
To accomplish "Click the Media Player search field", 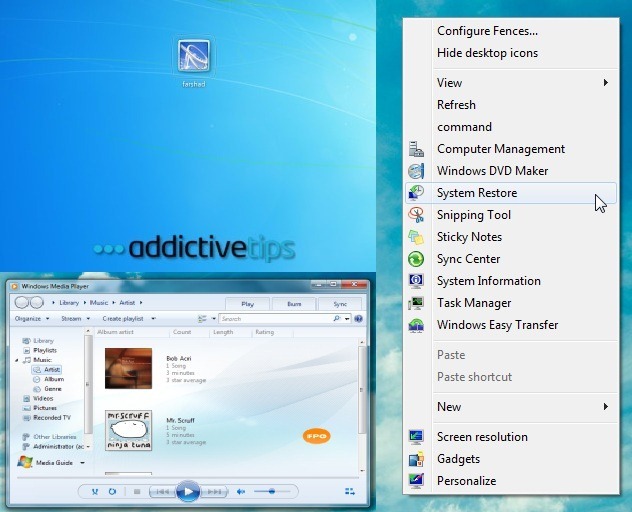I will [276, 319].
